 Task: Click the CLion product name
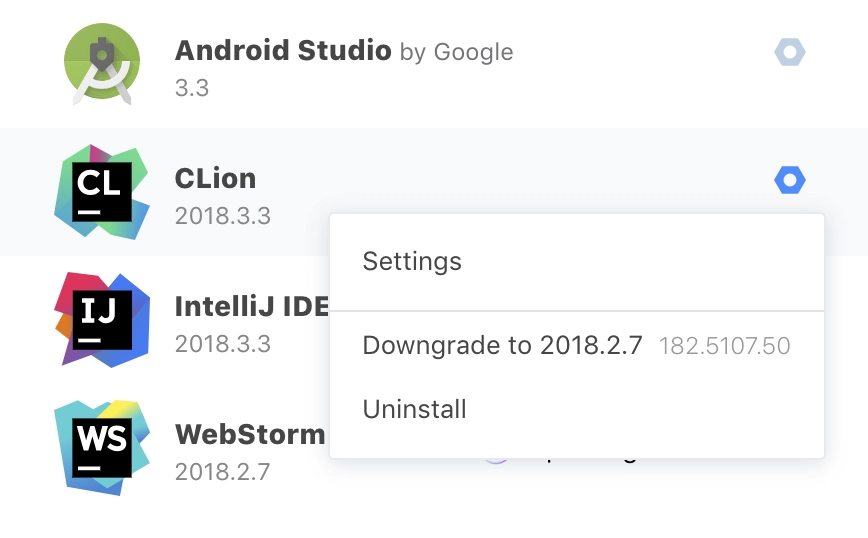point(215,179)
